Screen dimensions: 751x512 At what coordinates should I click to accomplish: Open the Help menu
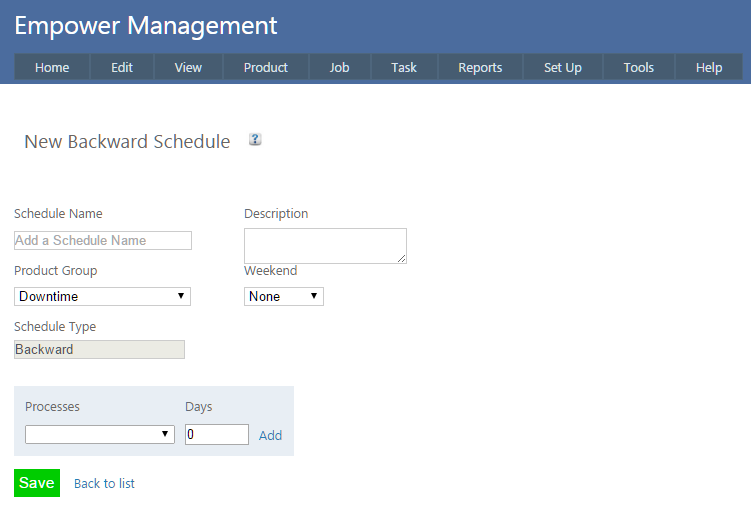click(709, 68)
